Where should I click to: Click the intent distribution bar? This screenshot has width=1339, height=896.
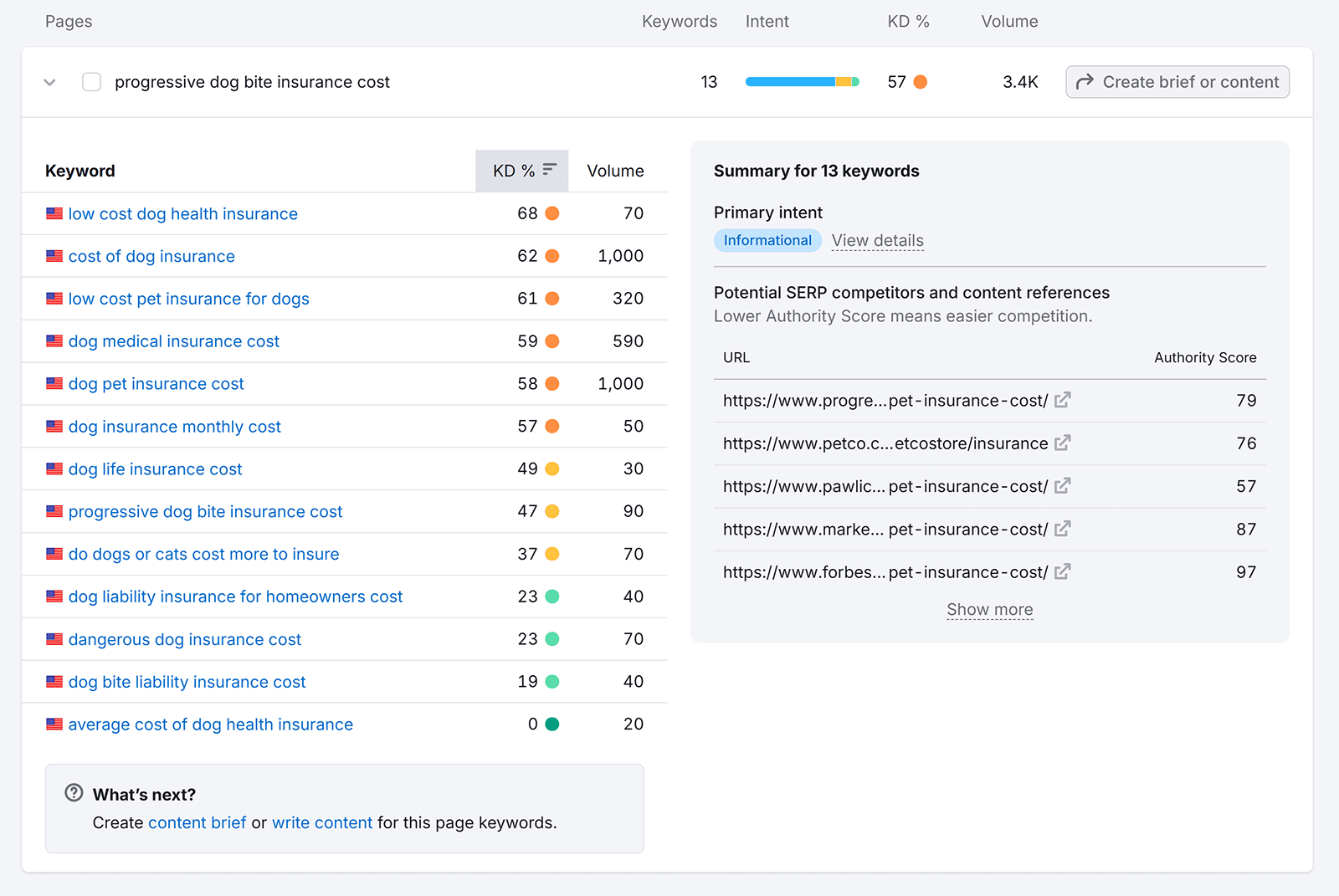click(801, 81)
